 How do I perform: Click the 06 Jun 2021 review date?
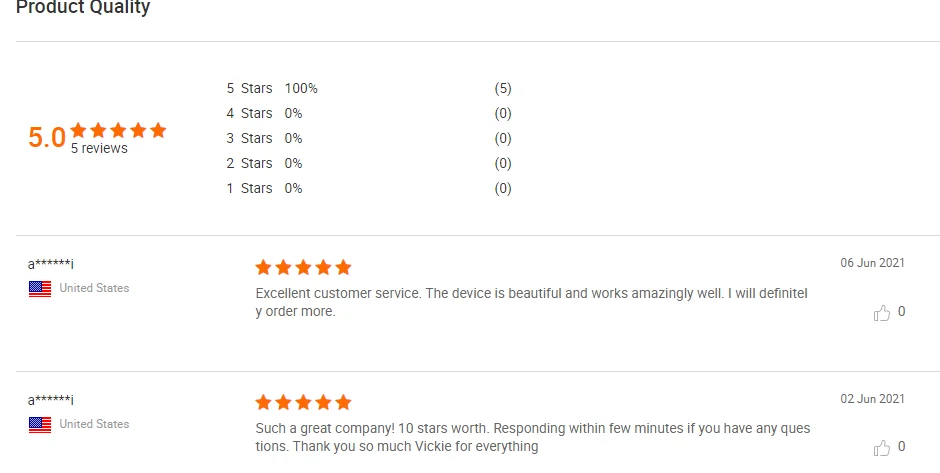click(872, 263)
